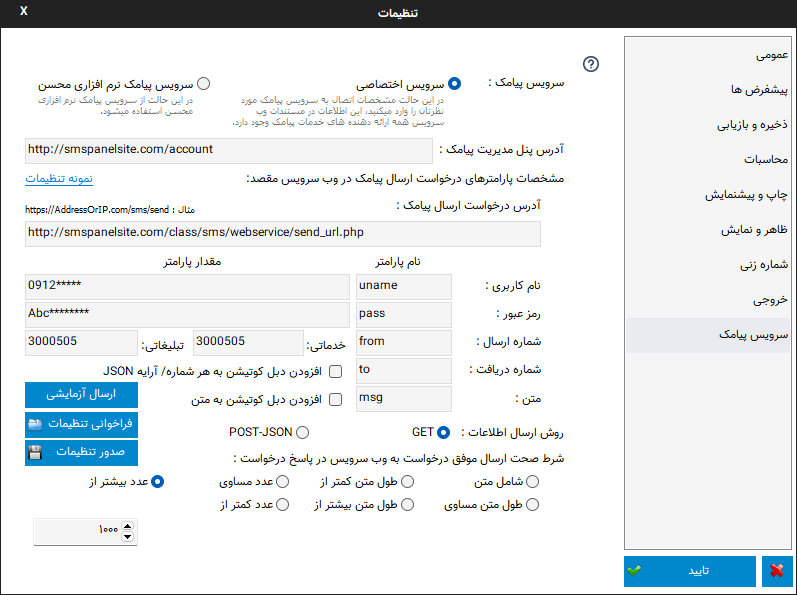Screen dimensions: 797x595
Task: Select طول متن بیشتر از condition
Action: [408, 505]
